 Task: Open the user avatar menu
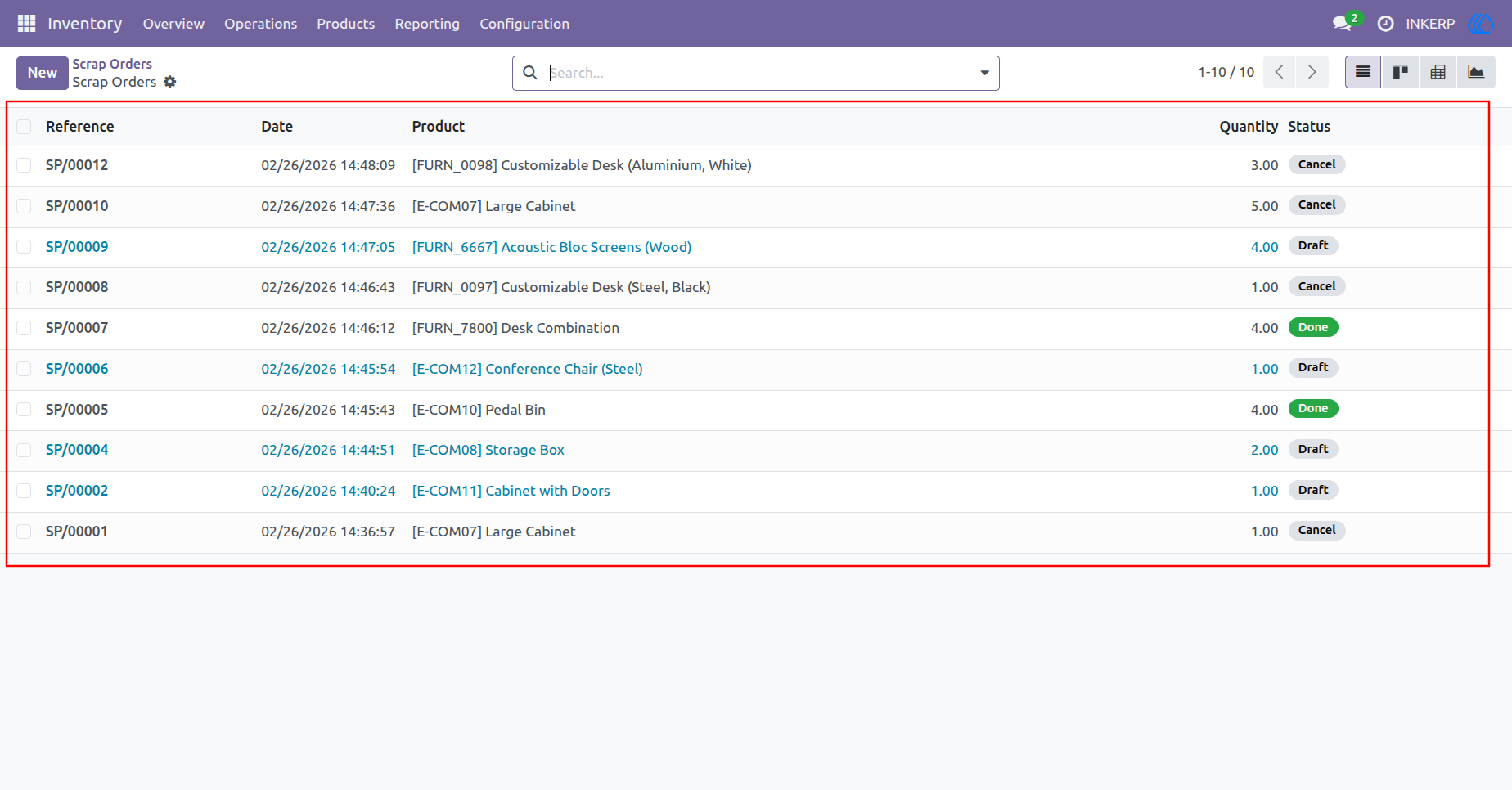tap(1481, 24)
